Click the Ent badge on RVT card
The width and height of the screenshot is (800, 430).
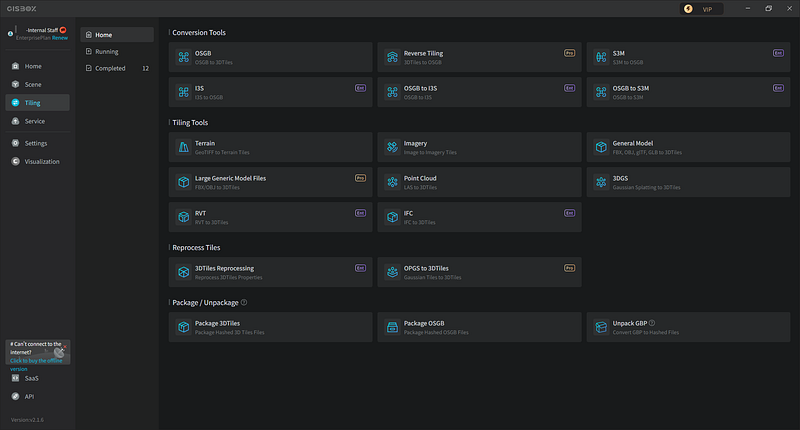[361, 213]
